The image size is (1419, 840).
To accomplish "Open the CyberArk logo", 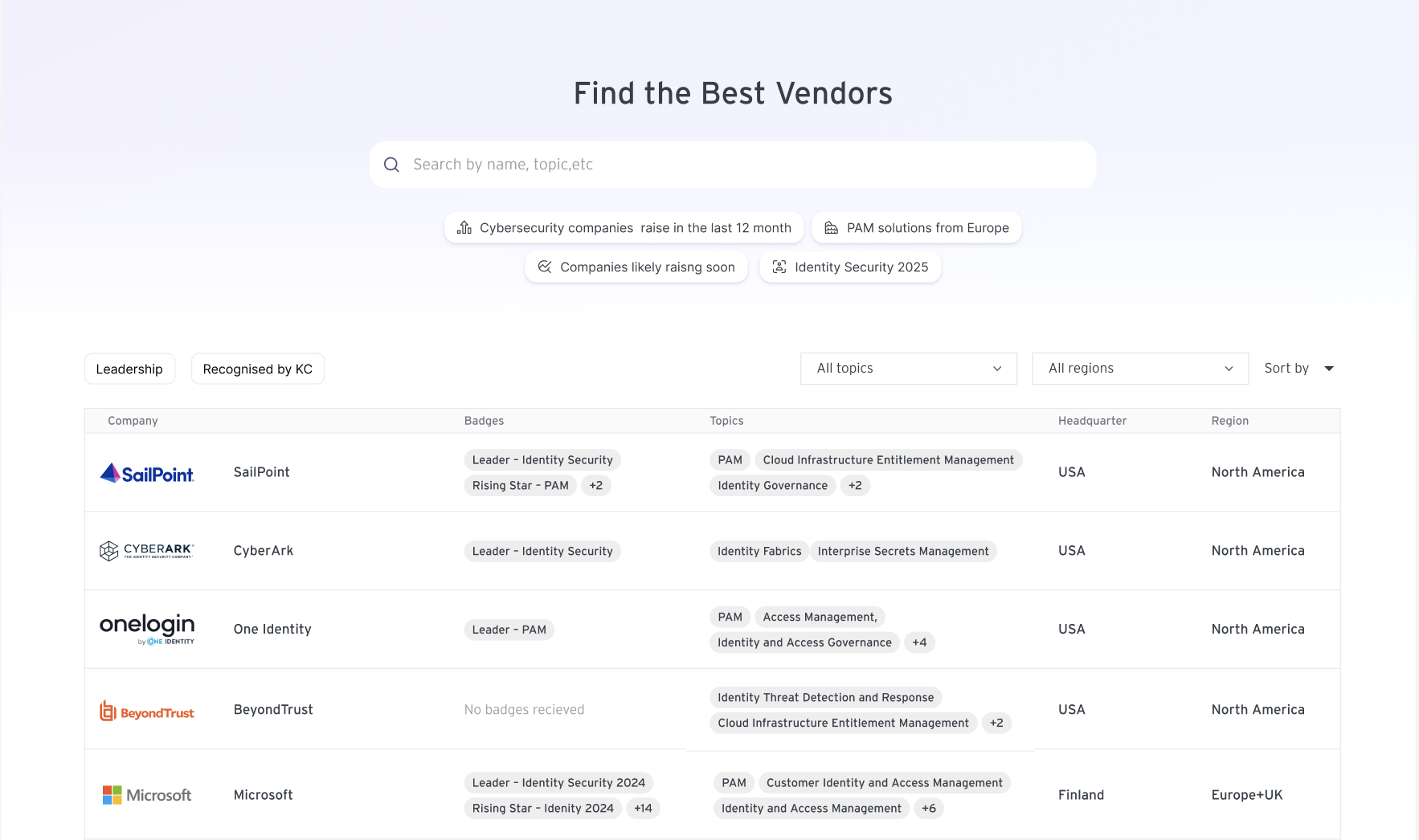I will coord(147,551).
